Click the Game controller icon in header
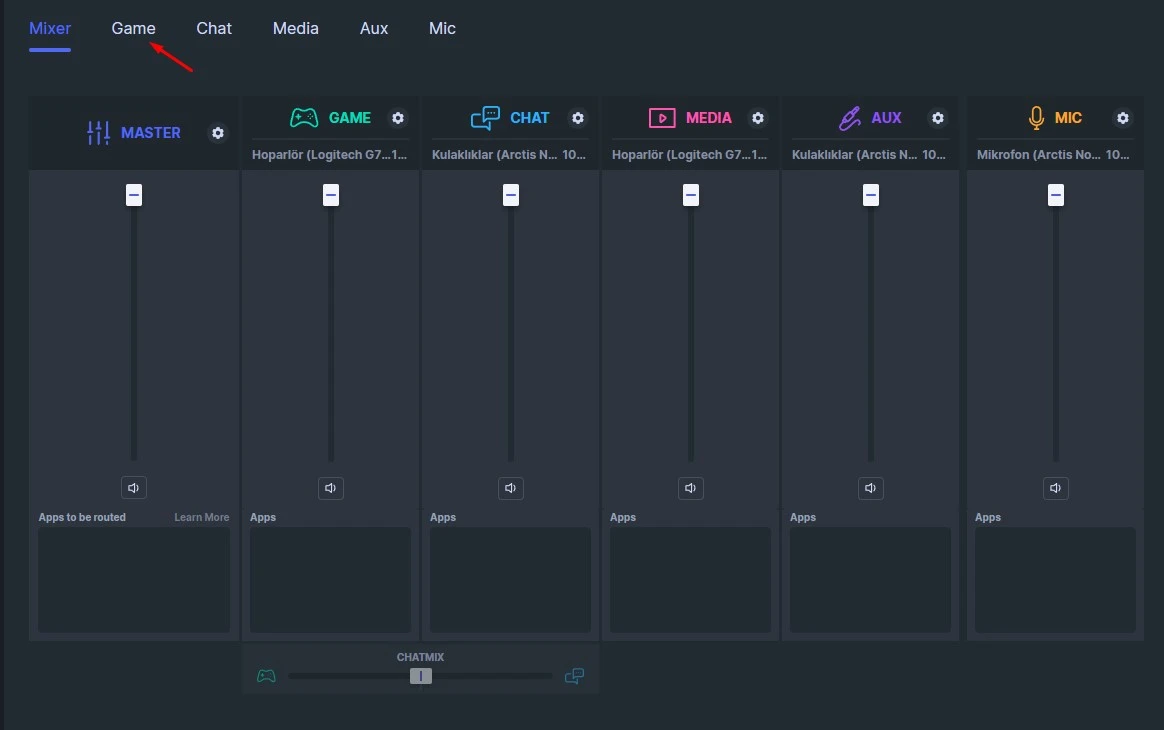Image resolution: width=1164 pixels, height=730 pixels. coord(304,117)
